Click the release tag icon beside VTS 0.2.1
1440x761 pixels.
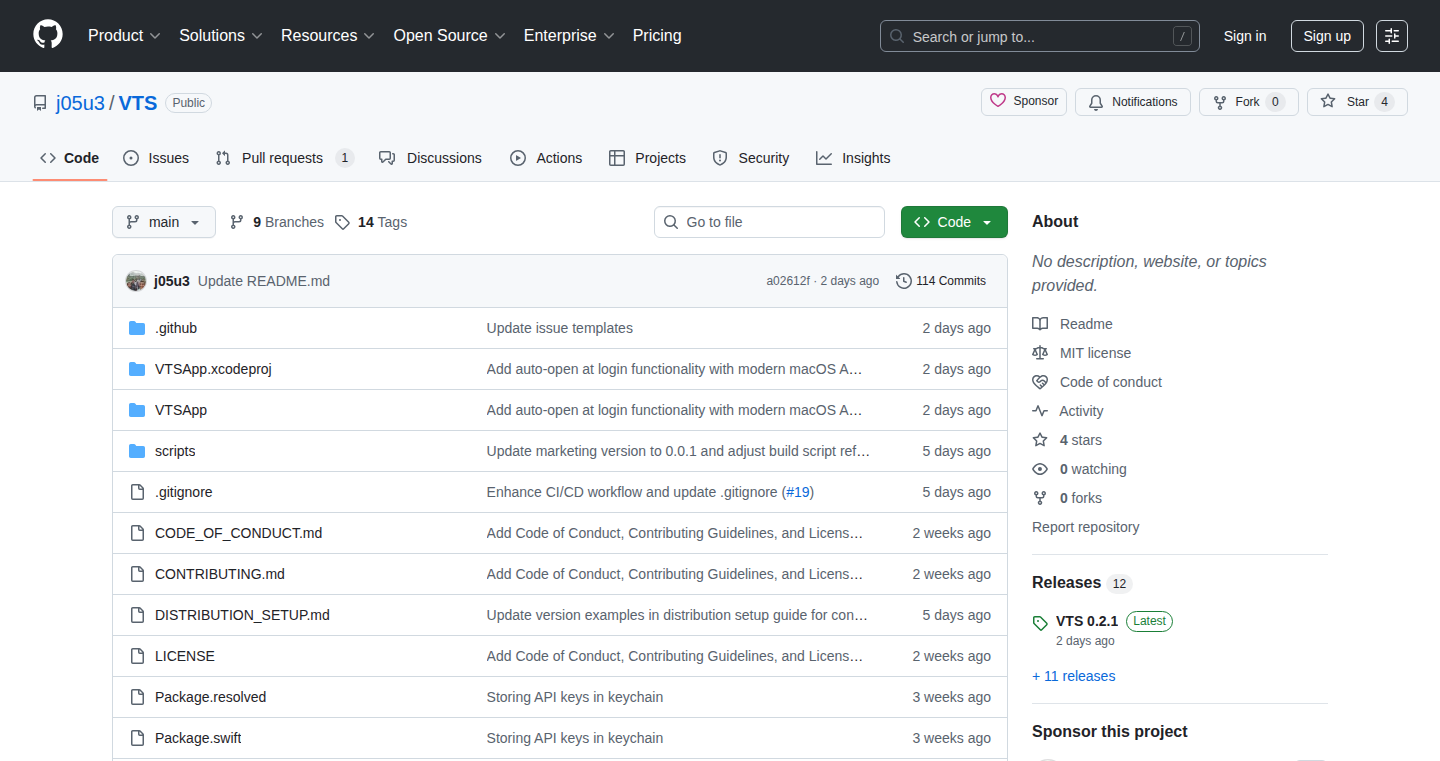pos(1040,623)
